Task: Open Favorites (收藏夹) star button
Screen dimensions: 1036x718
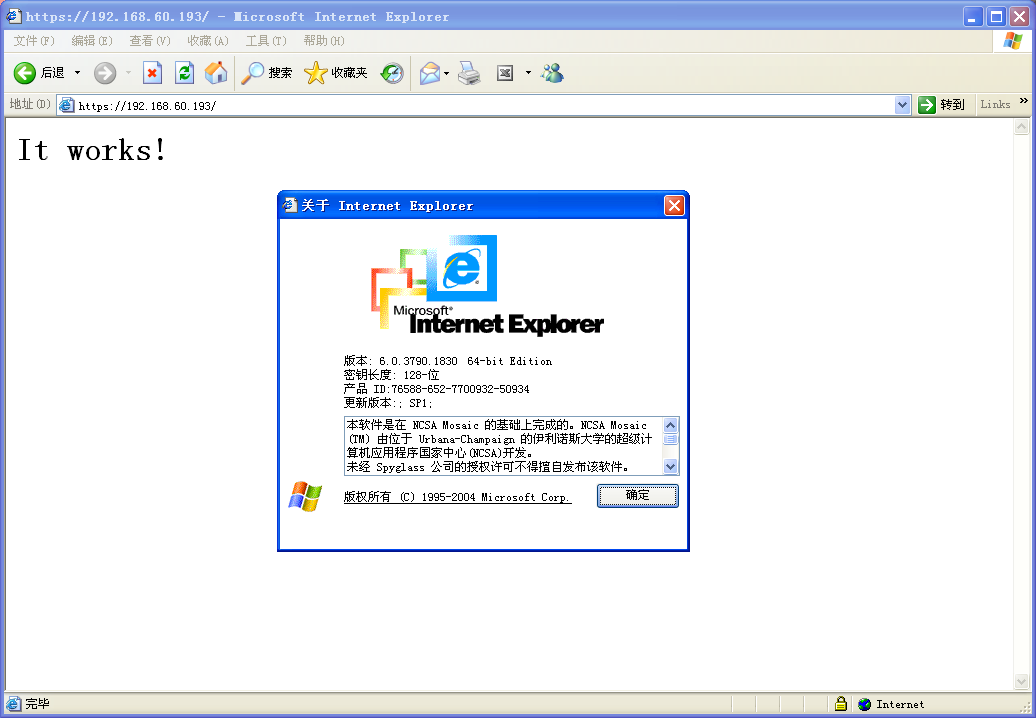Action: 336,73
